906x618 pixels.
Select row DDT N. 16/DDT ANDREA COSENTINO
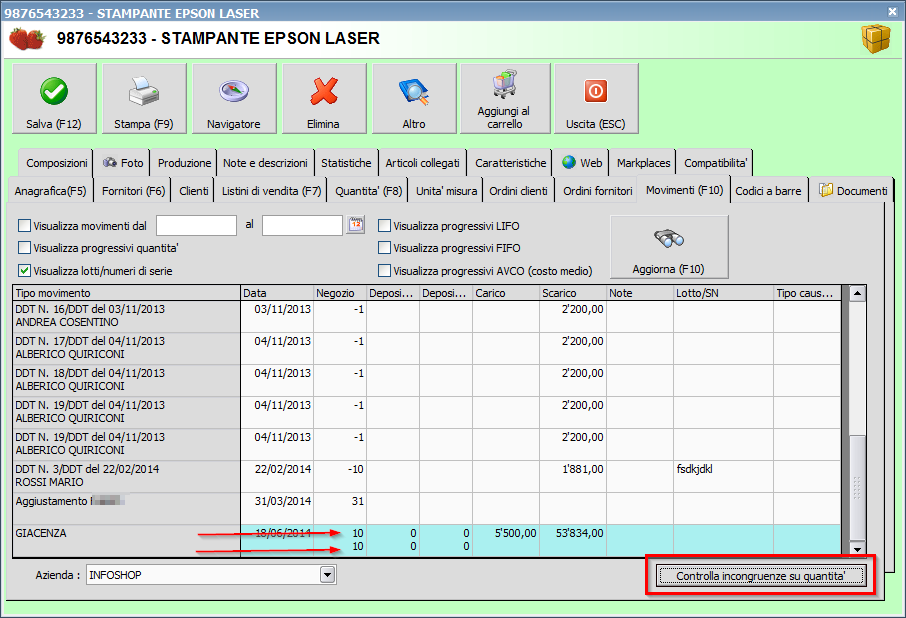tap(427, 316)
